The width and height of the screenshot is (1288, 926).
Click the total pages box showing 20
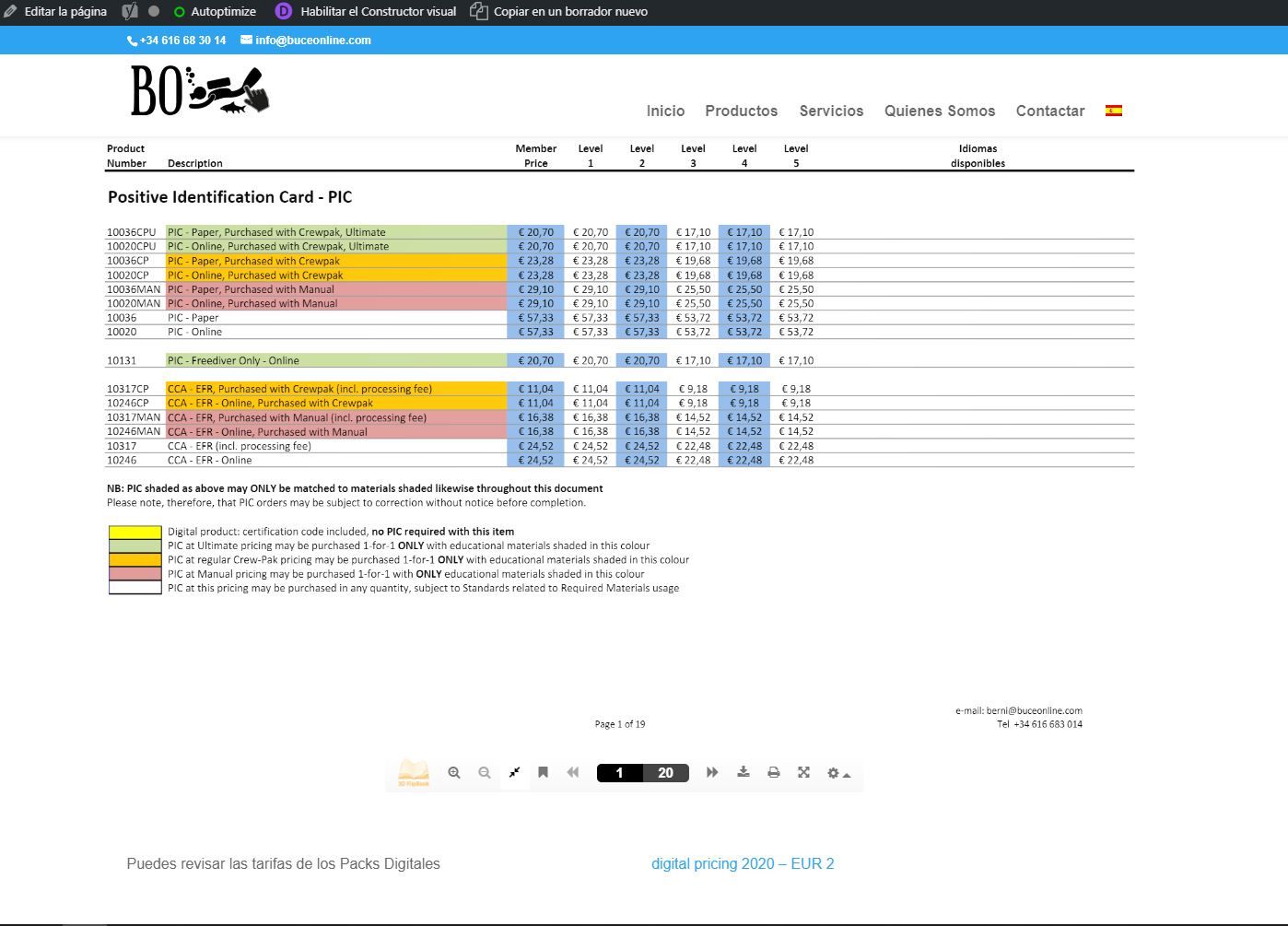(x=665, y=773)
